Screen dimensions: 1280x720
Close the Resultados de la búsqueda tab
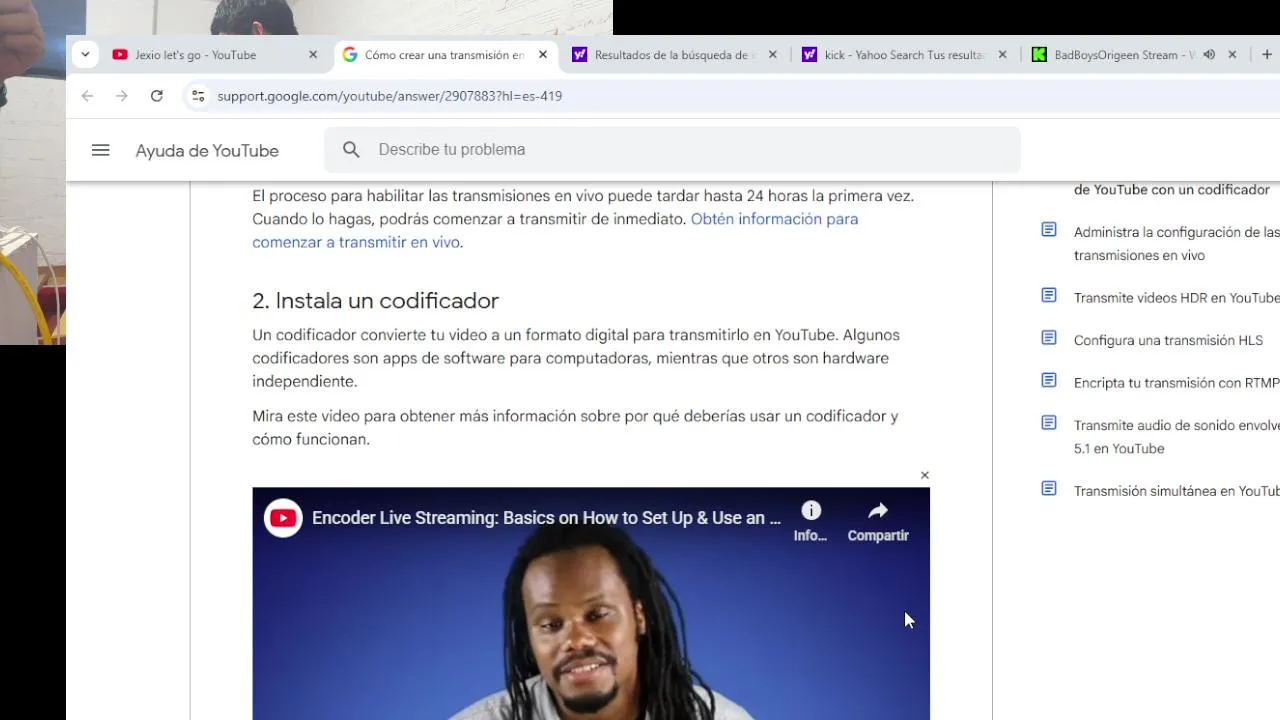[772, 55]
